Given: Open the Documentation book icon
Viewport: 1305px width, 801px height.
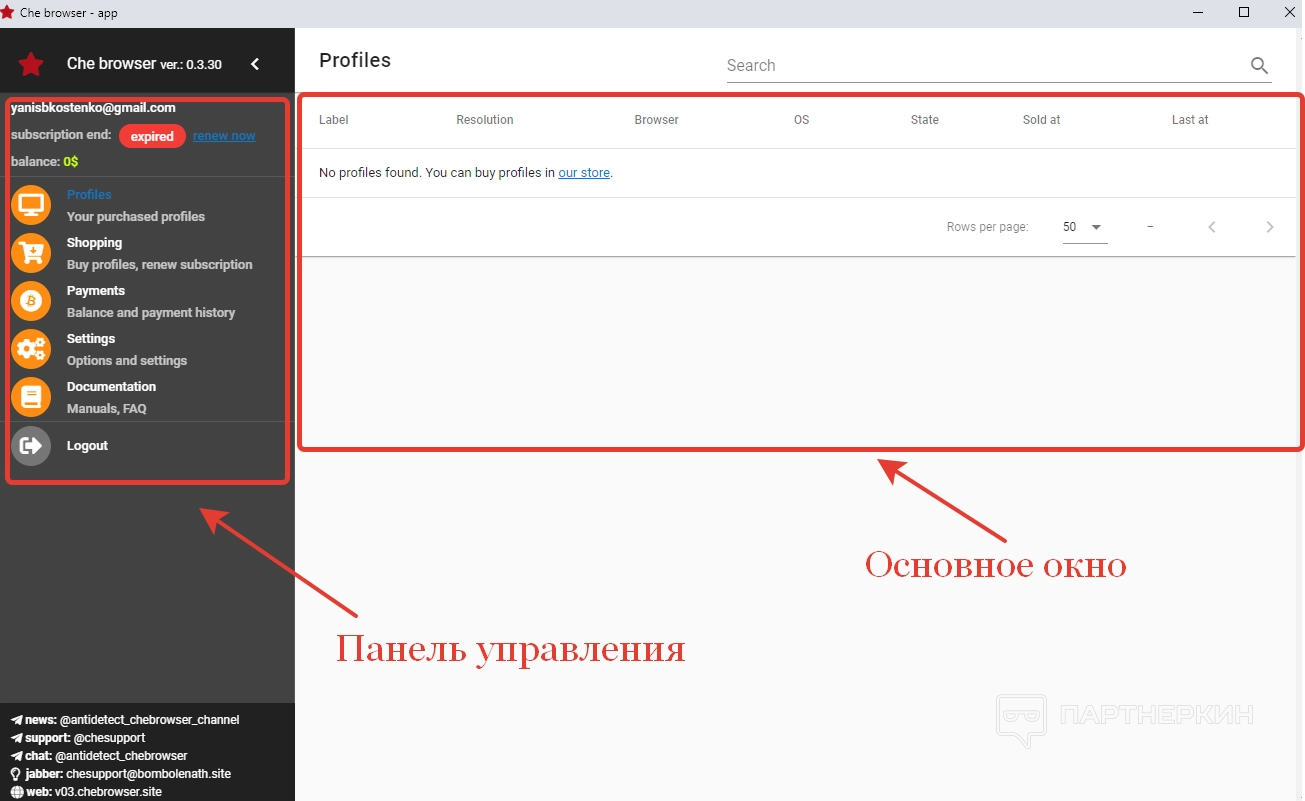Looking at the screenshot, I should coord(31,397).
